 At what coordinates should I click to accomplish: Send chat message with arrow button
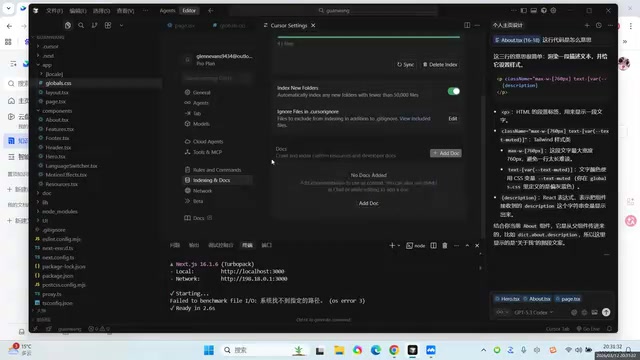tap(606, 312)
